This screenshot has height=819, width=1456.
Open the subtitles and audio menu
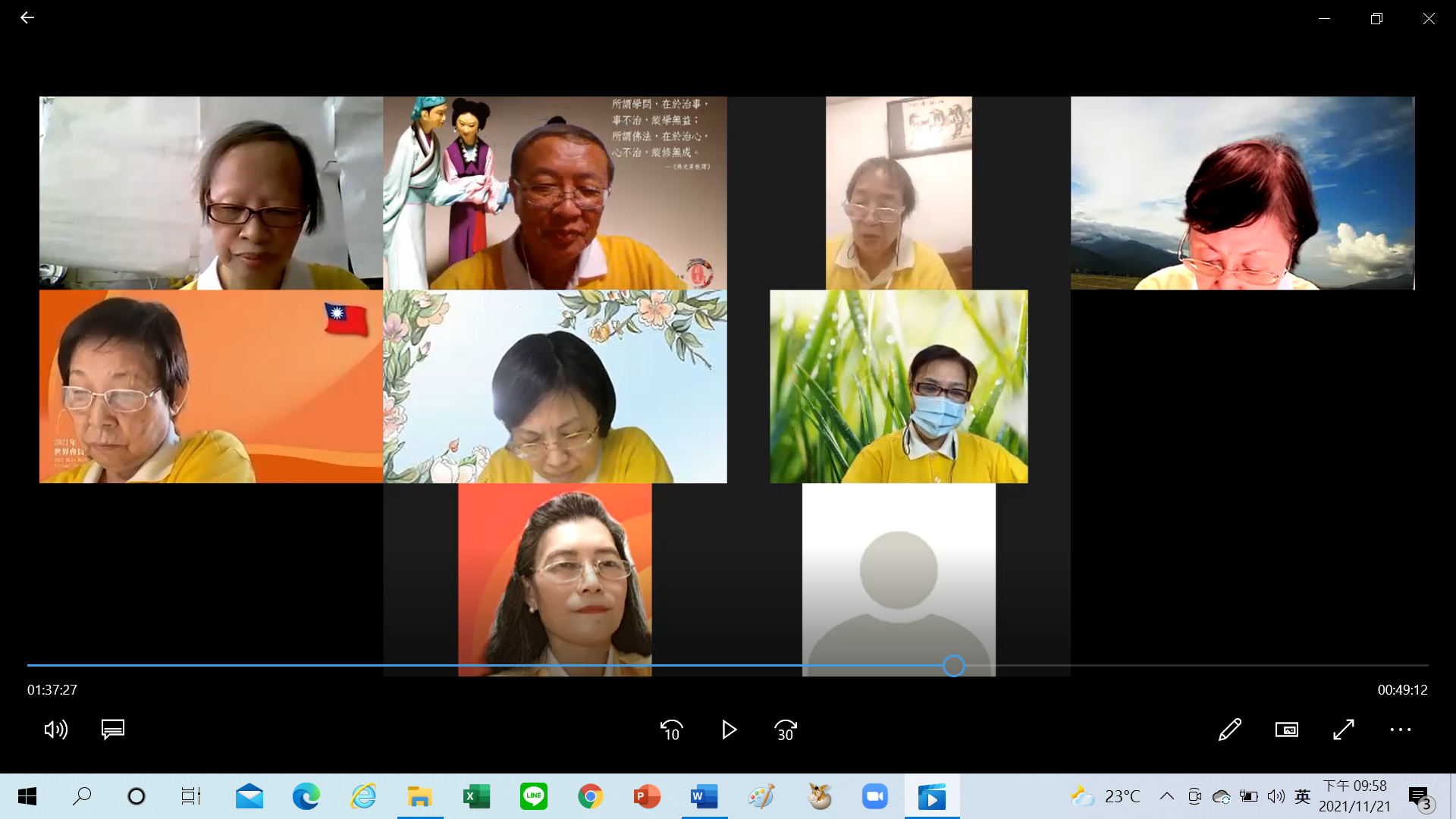(113, 730)
